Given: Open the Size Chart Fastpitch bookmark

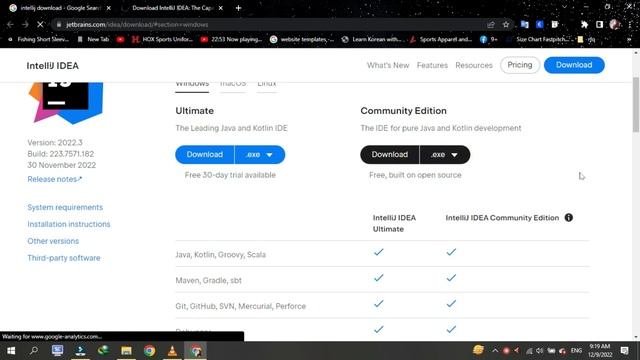Looking at the screenshot, I should click(x=538, y=40).
